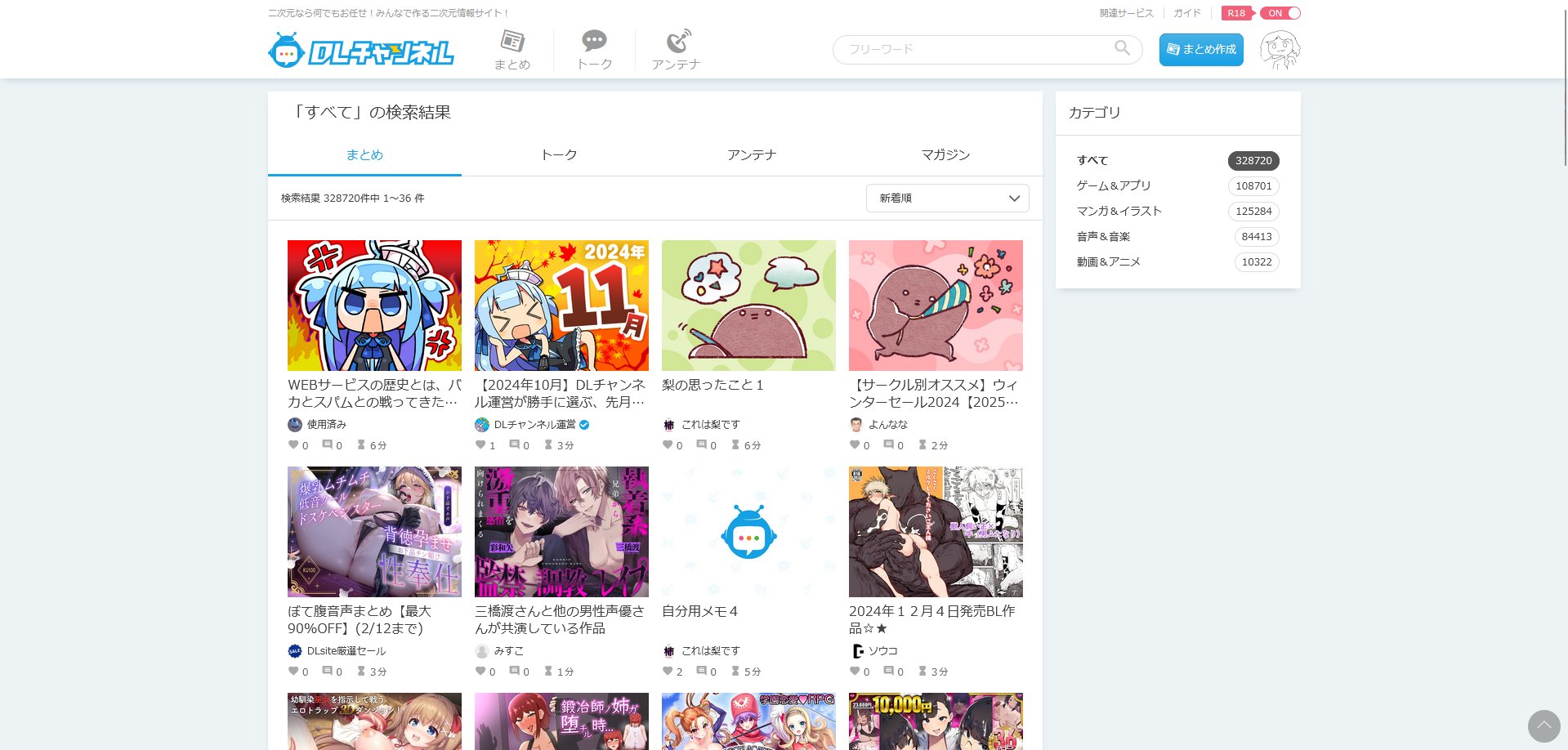
Task: Open the アンテナ satellite navigation icon
Action: (x=676, y=50)
